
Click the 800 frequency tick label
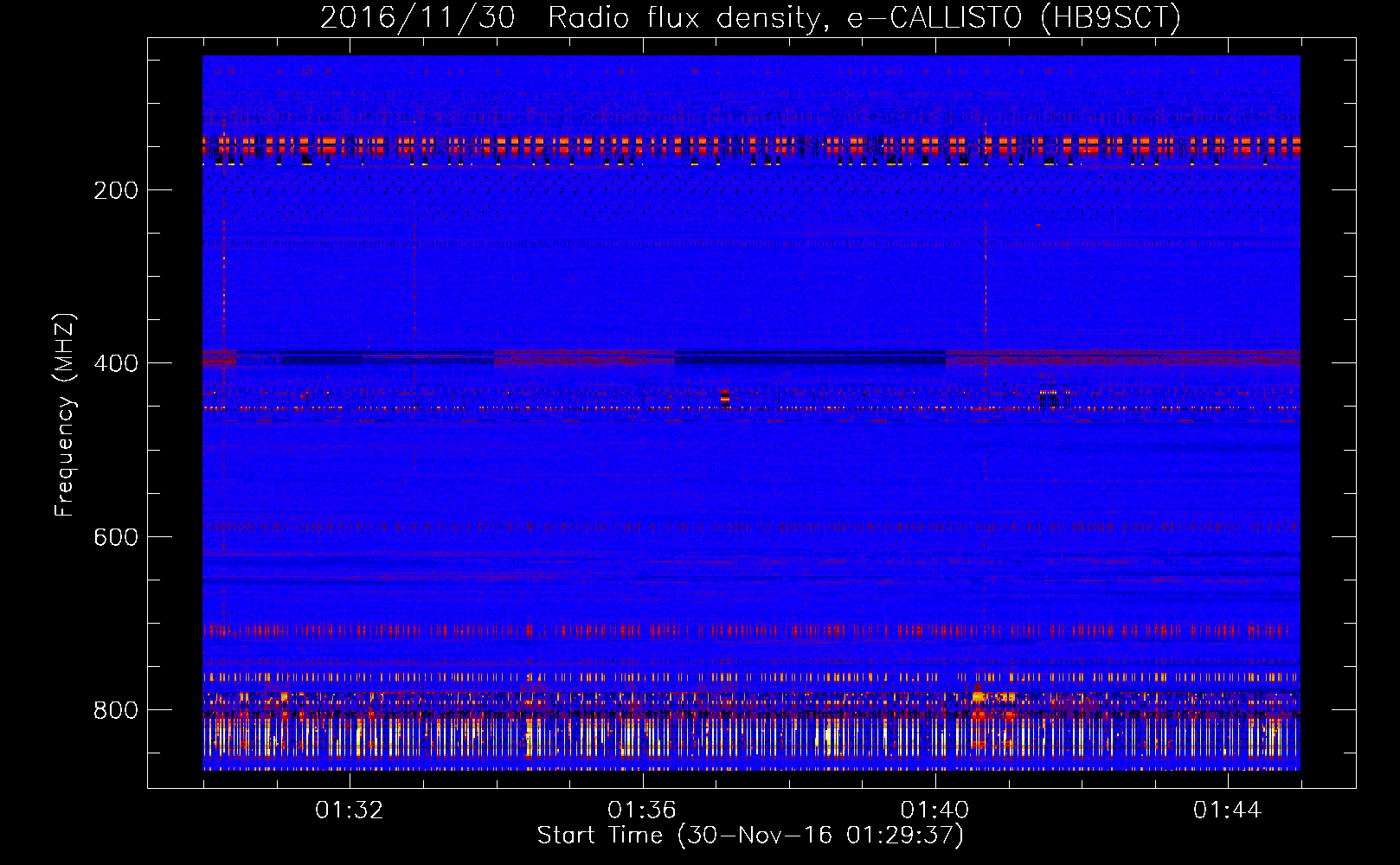click(116, 710)
